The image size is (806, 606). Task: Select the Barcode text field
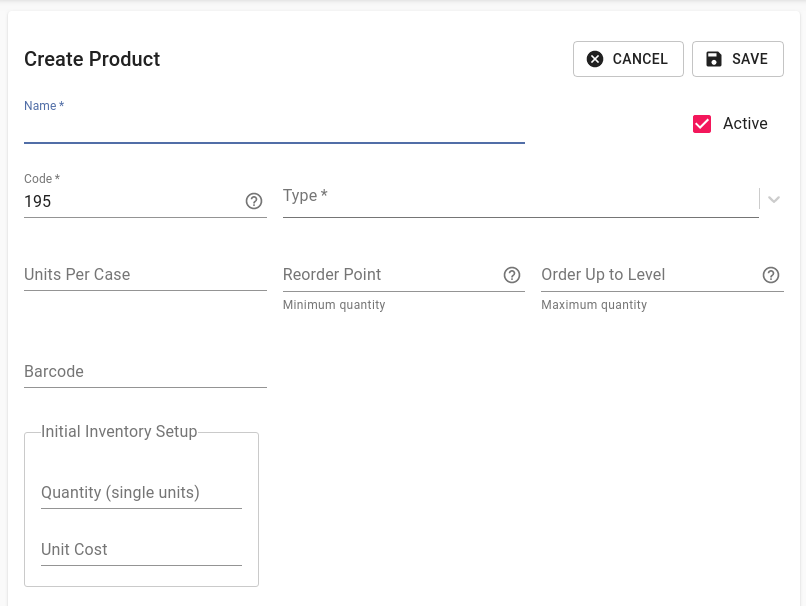pos(145,372)
